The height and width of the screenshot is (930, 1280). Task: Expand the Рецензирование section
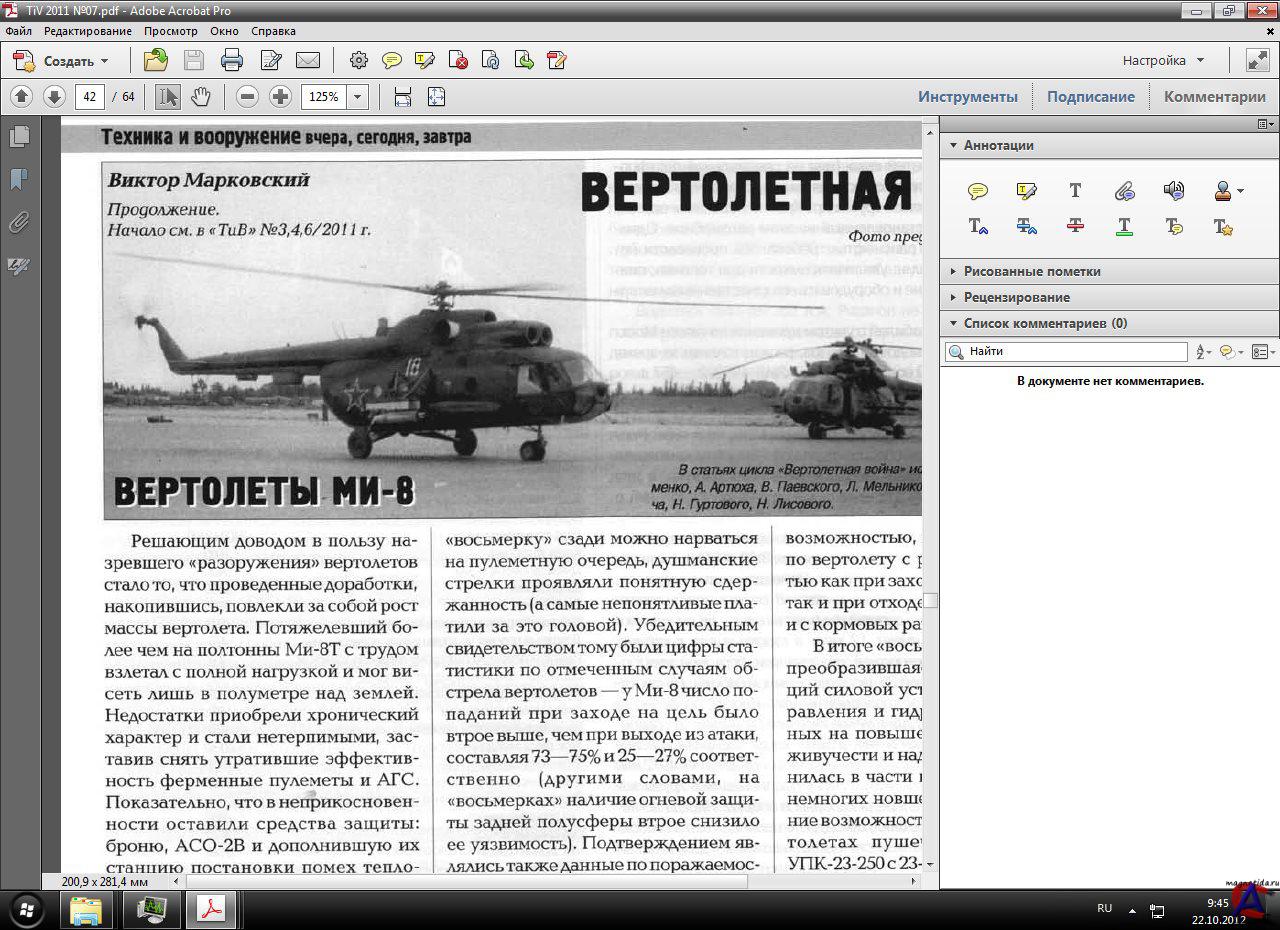click(x=1016, y=297)
